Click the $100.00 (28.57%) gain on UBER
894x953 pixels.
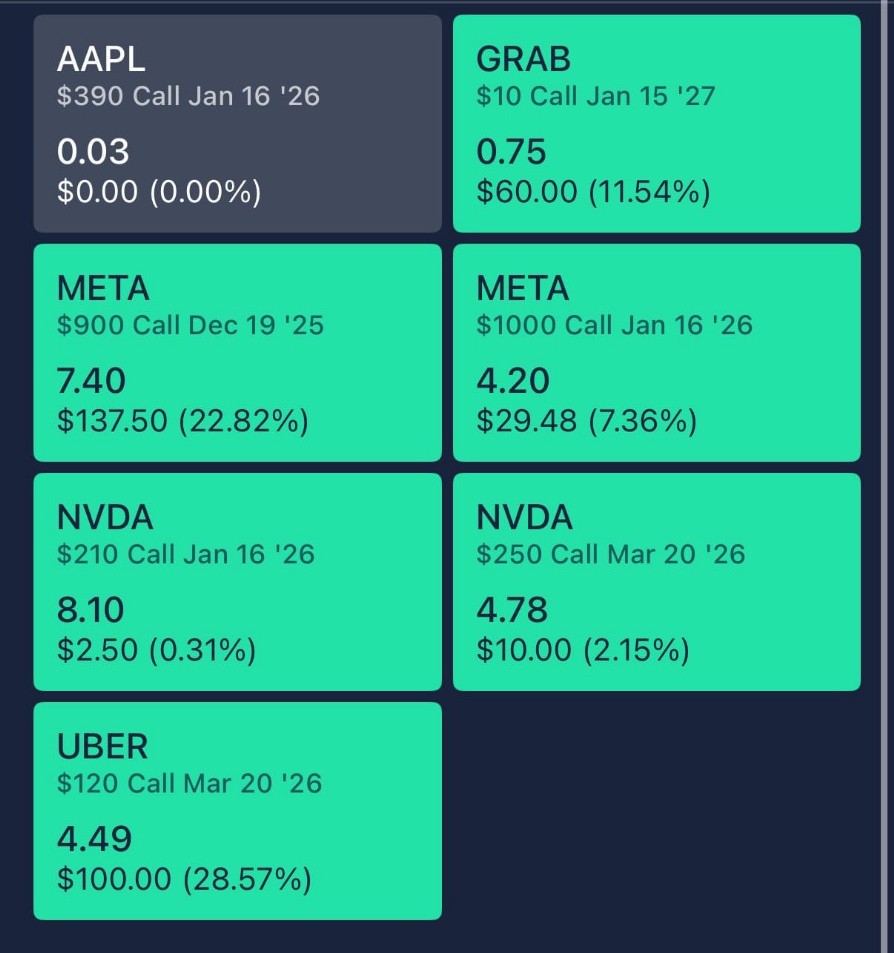pos(184,880)
